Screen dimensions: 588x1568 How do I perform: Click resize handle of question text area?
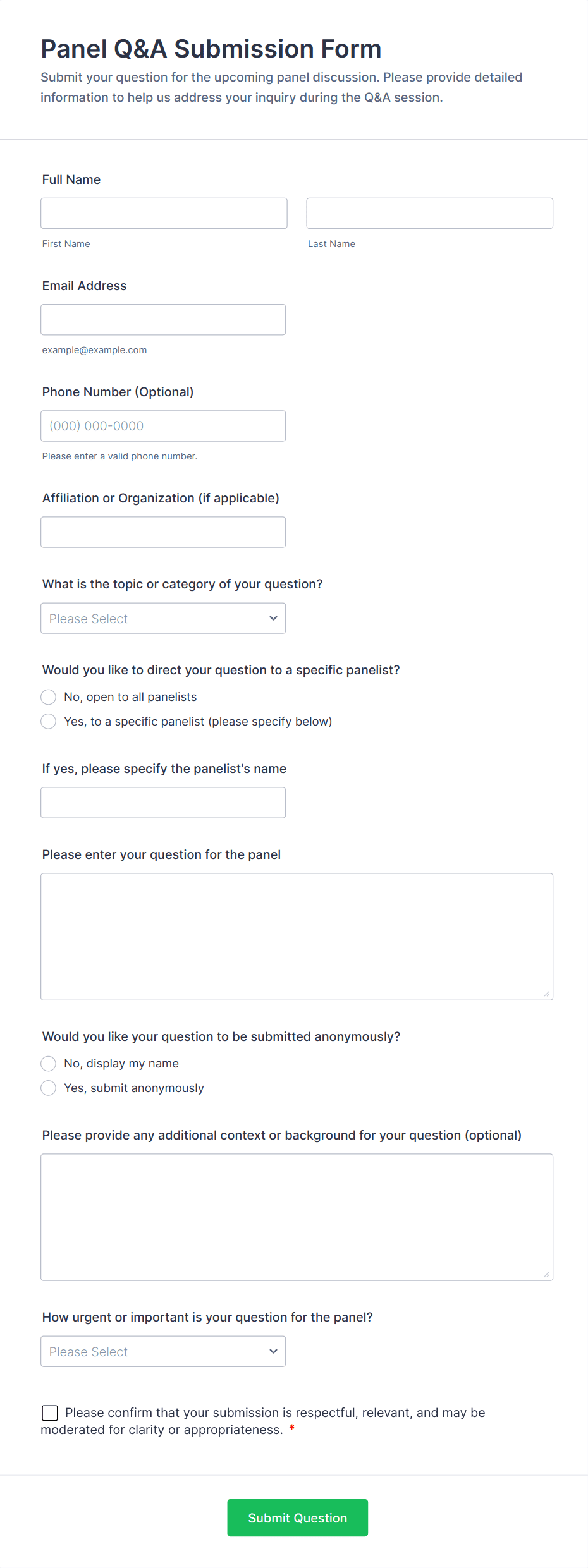pyautogui.click(x=547, y=994)
